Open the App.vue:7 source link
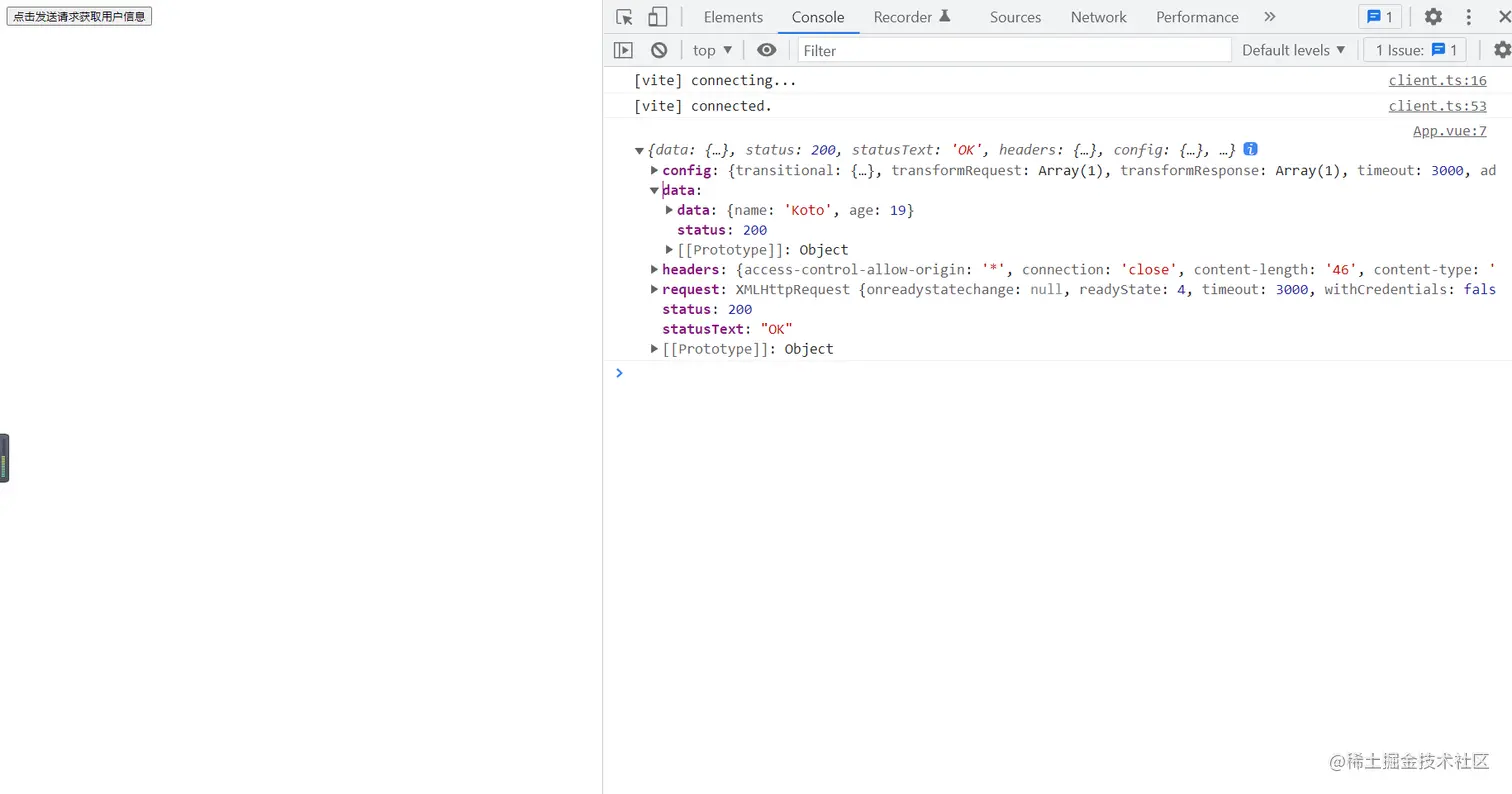1512x794 pixels. [1449, 131]
